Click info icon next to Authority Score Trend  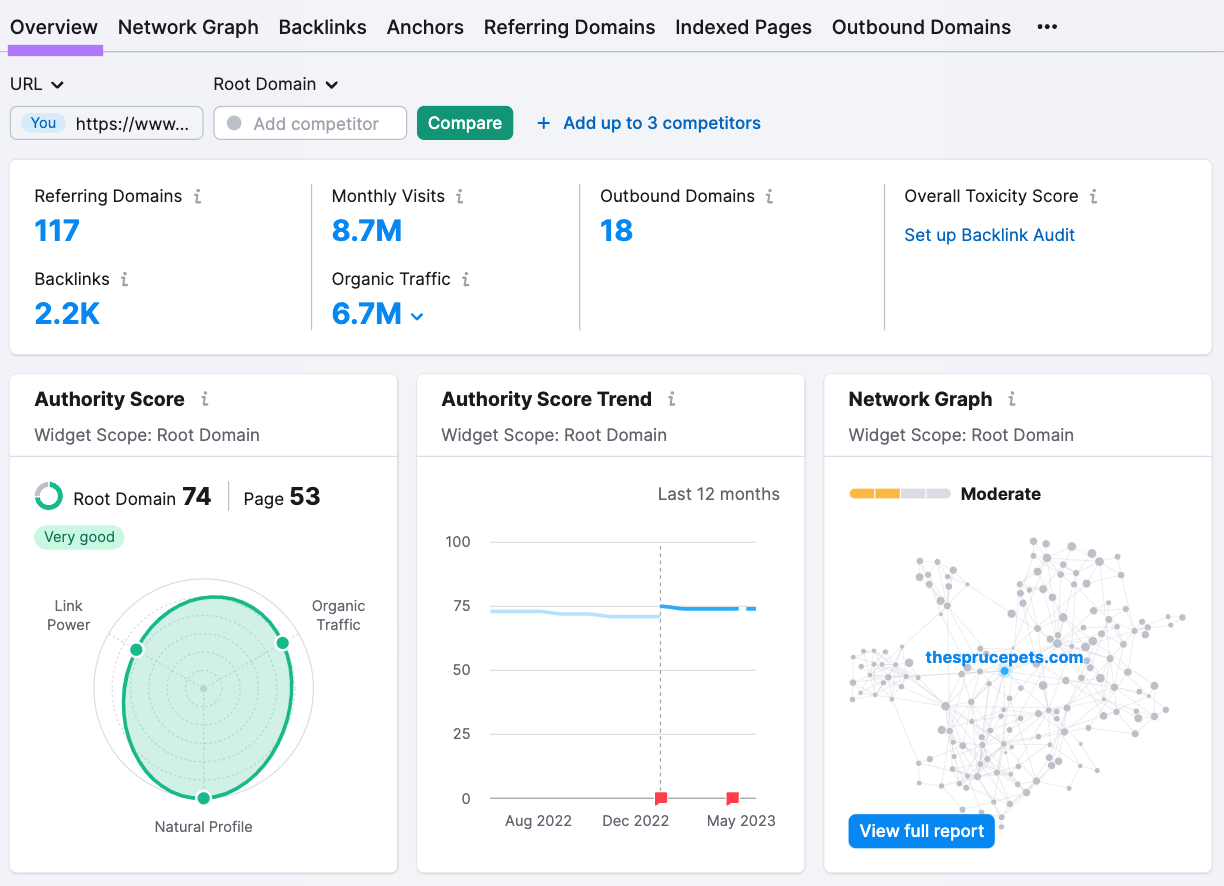click(x=671, y=399)
